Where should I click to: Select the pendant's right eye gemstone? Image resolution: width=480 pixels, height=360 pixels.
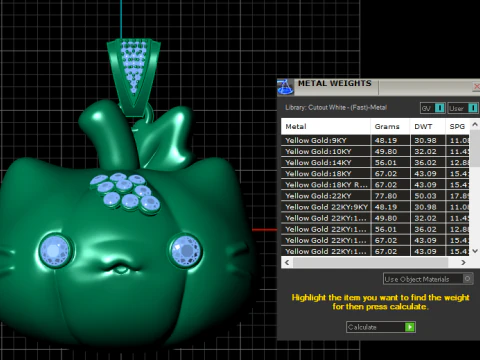click(x=186, y=251)
